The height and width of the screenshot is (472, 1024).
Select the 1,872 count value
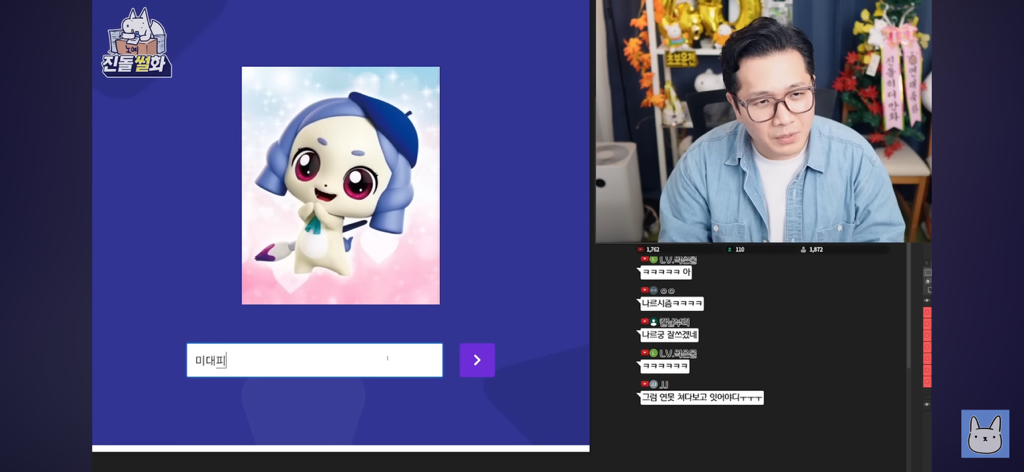[x=816, y=249]
